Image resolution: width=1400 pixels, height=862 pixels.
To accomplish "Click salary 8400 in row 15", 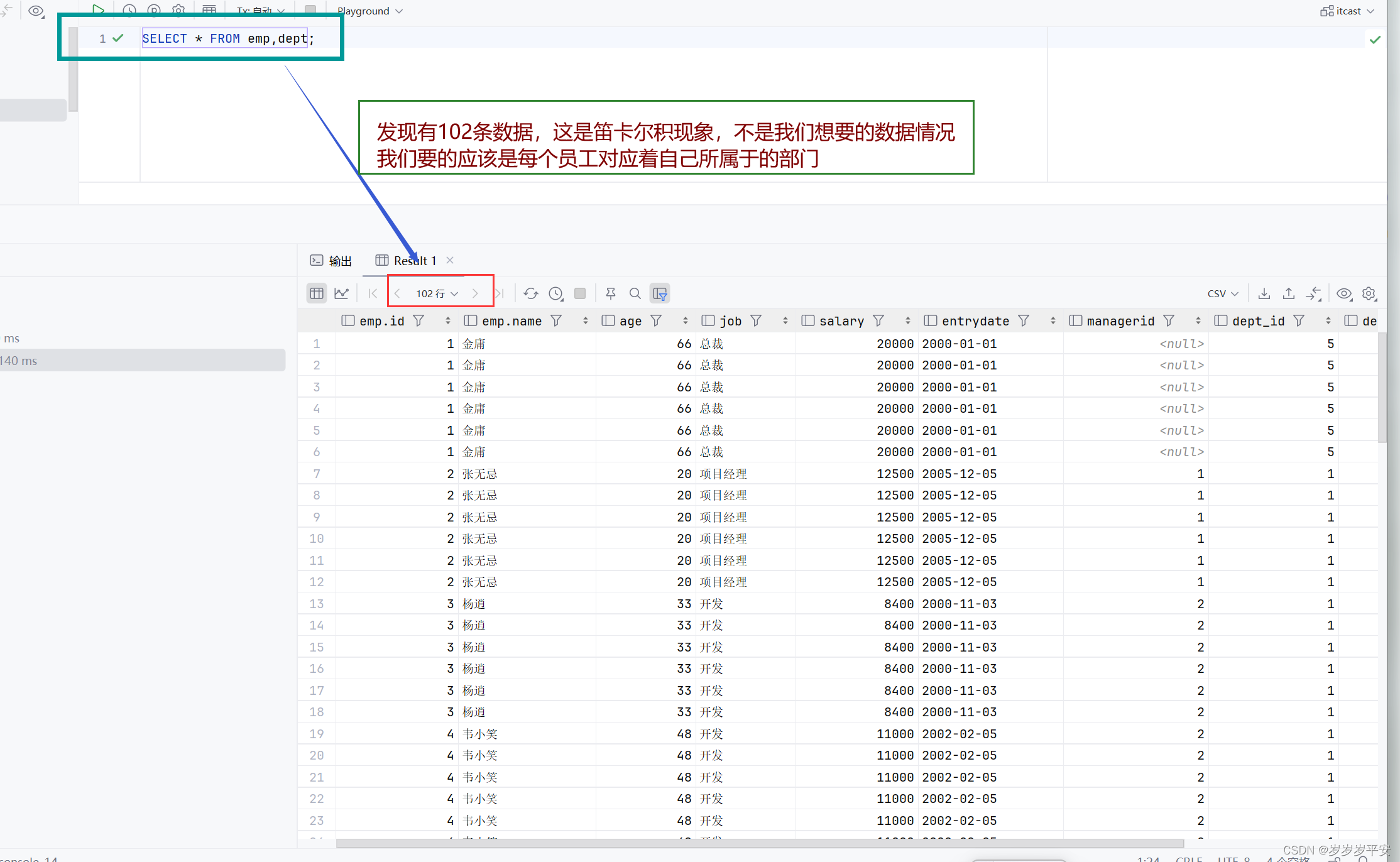I will pyautogui.click(x=899, y=647).
